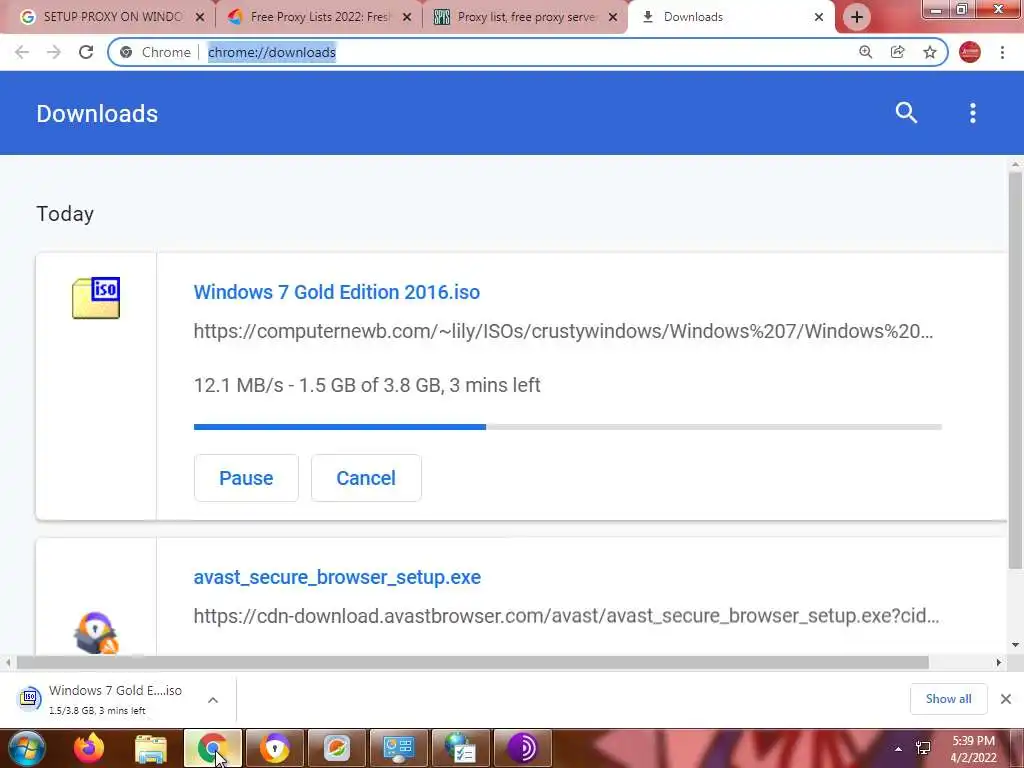Click the cdn-download.avastbrowser.com source URL
The width and height of the screenshot is (1024, 768).
(566, 616)
